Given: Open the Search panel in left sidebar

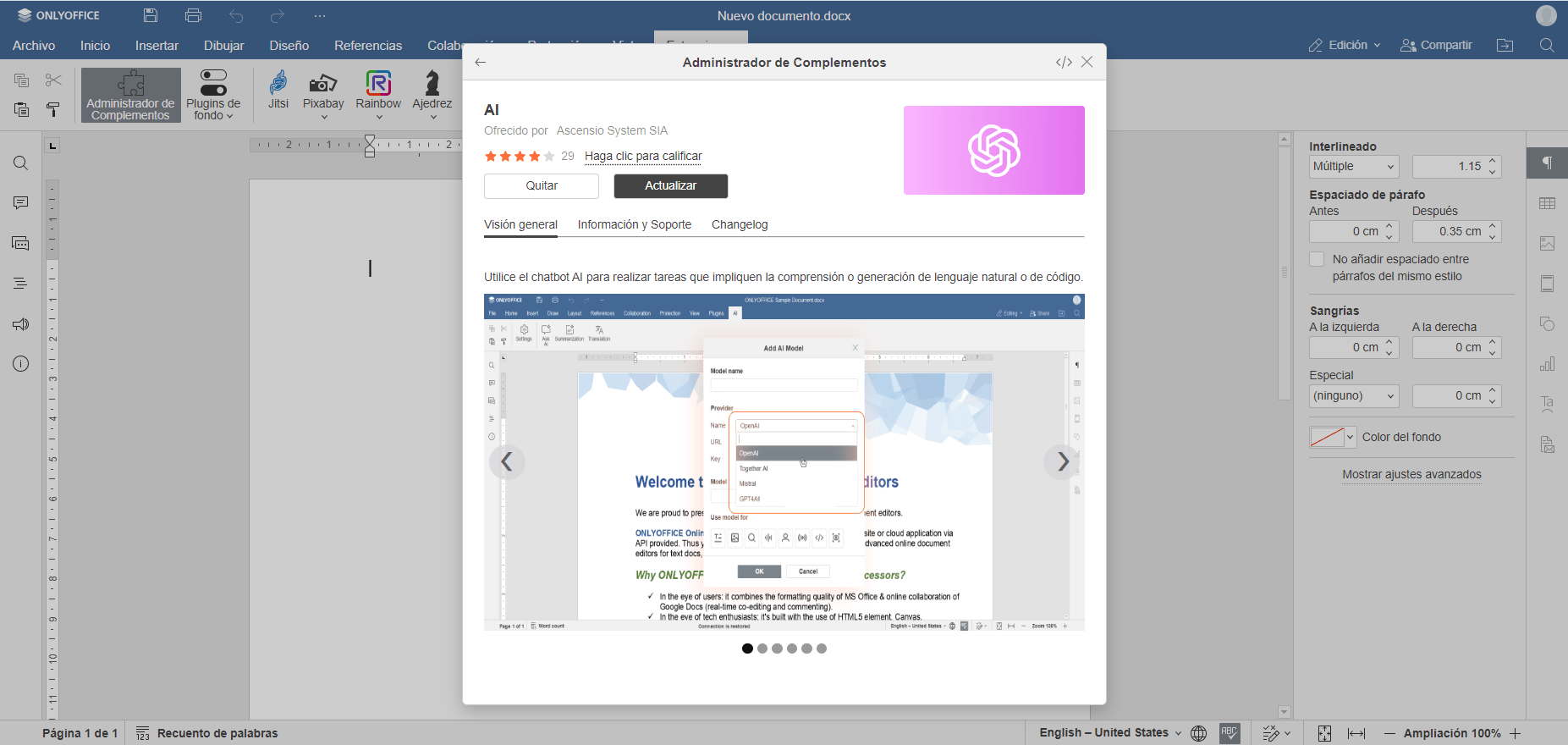Looking at the screenshot, I should click(x=21, y=163).
